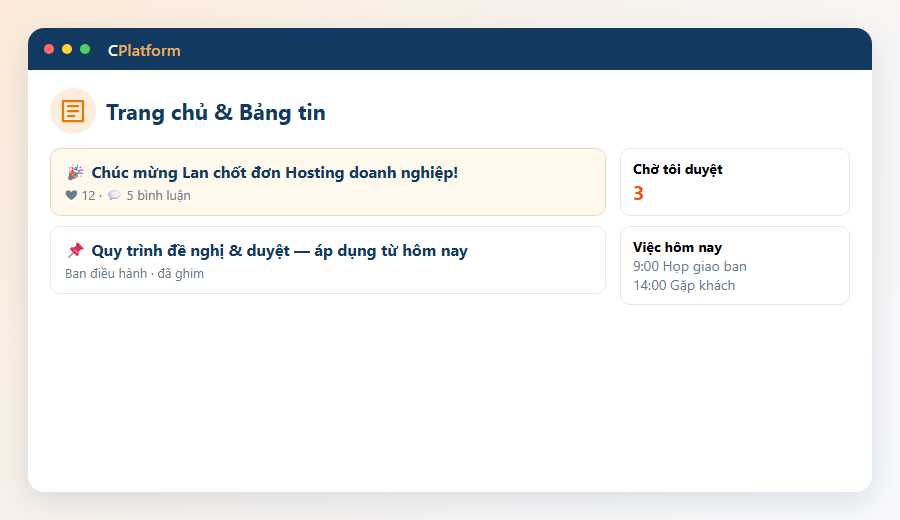Open the "5 bình luận" comments link

click(x=158, y=196)
